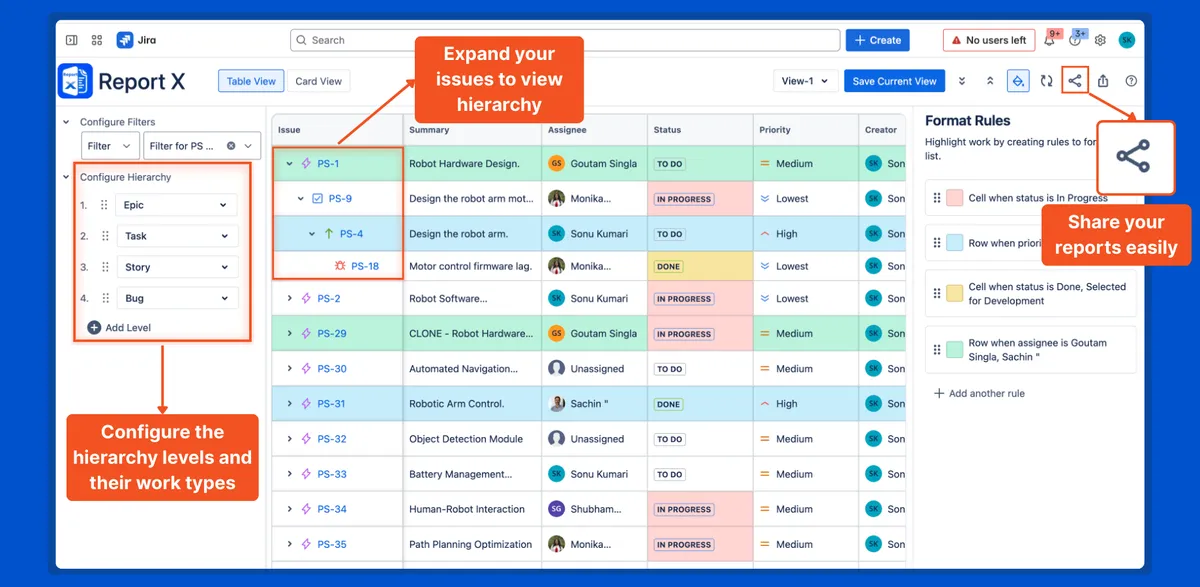Collapse the Configure Hierarchy section
Image resolution: width=1200 pixels, height=587 pixels.
coord(66,177)
